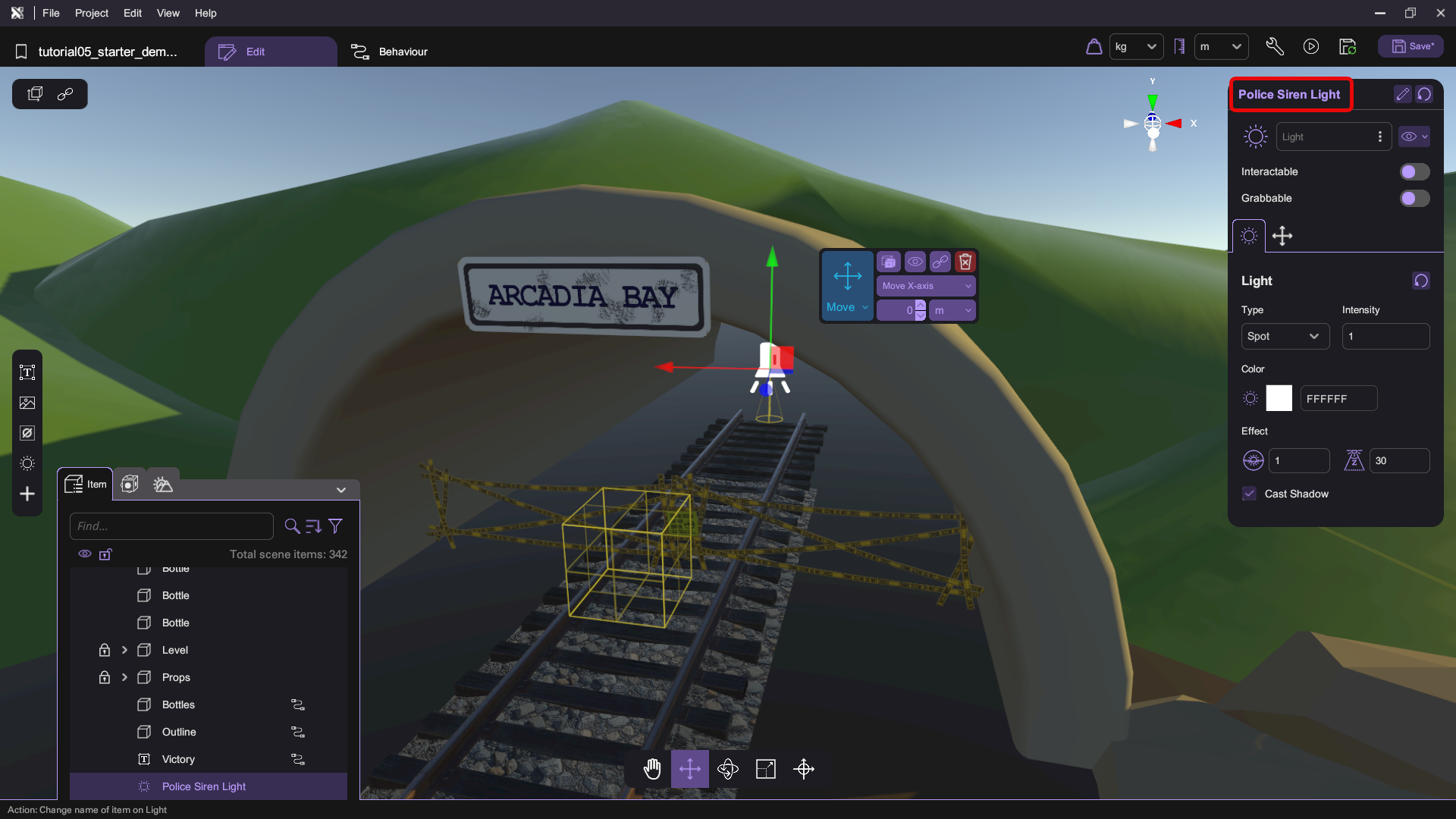This screenshot has height=819, width=1456.
Task: Open behaviour icon on Bottles row
Action: tap(298, 704)
